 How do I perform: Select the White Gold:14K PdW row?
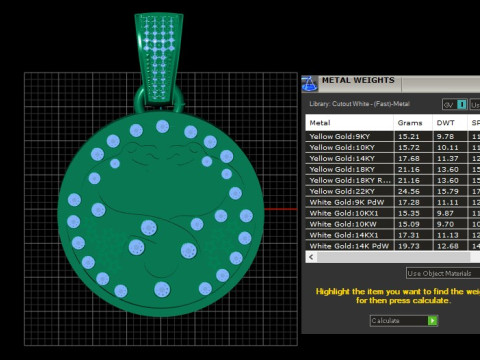(393, 246)
